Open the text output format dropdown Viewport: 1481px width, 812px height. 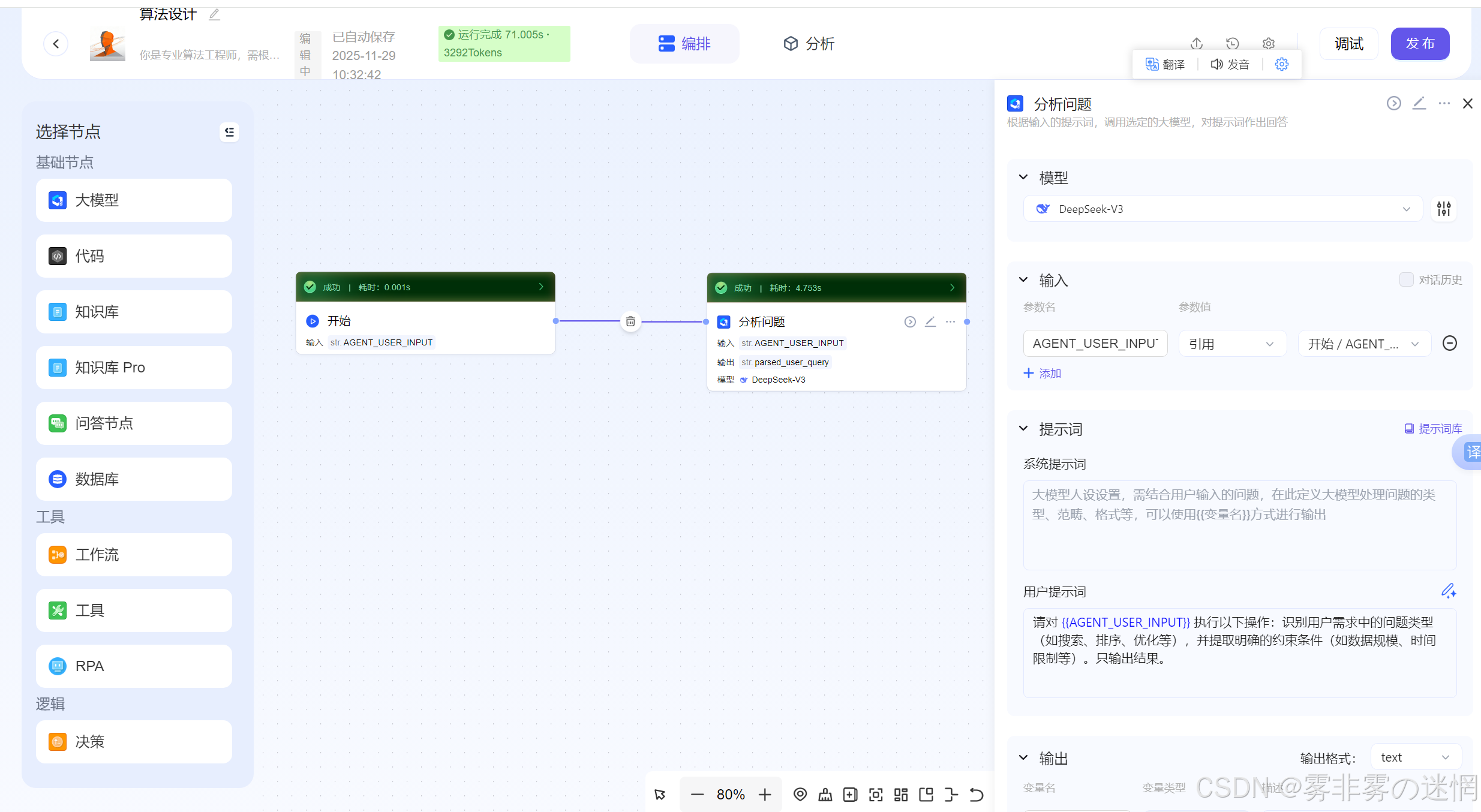[1415, 757]
